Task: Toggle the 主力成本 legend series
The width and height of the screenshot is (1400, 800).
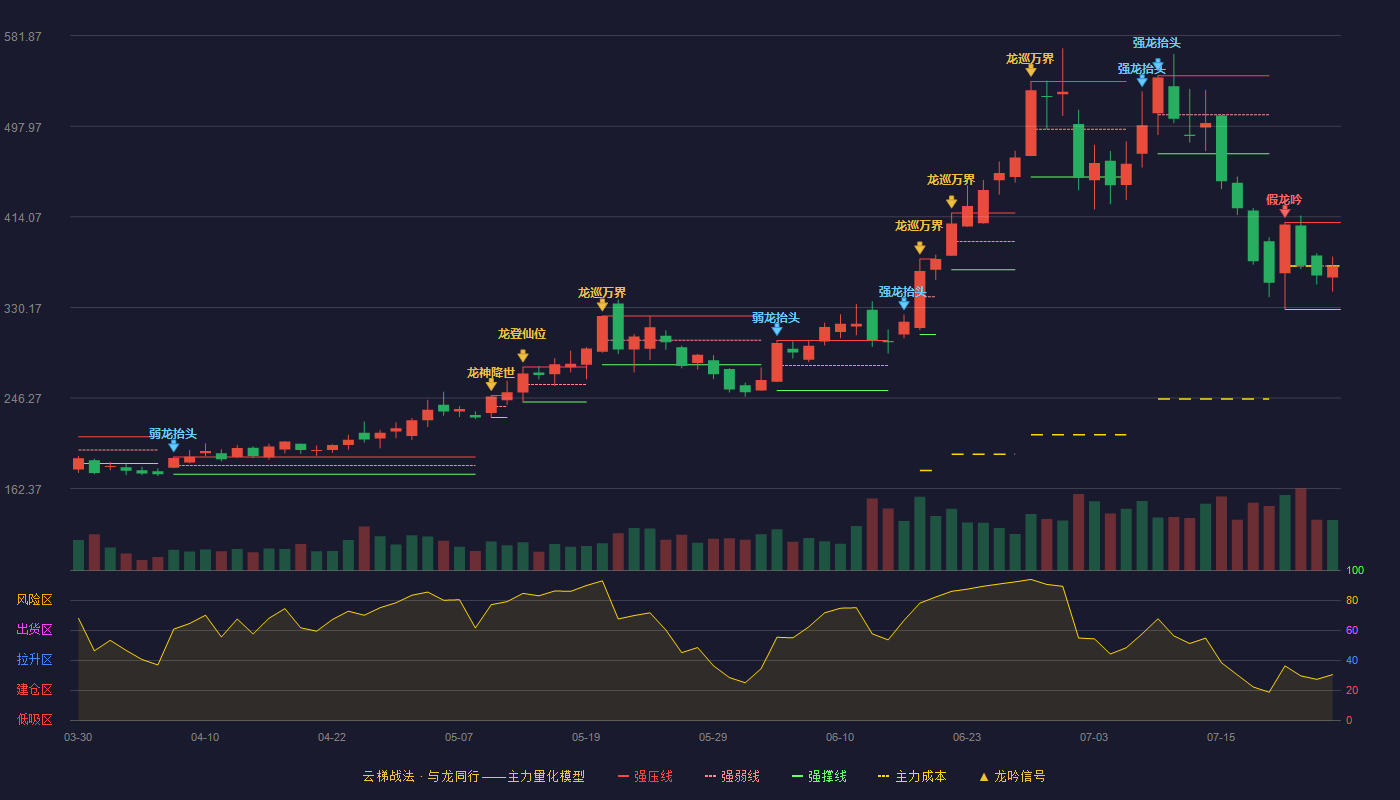Action: click(912, 777)
